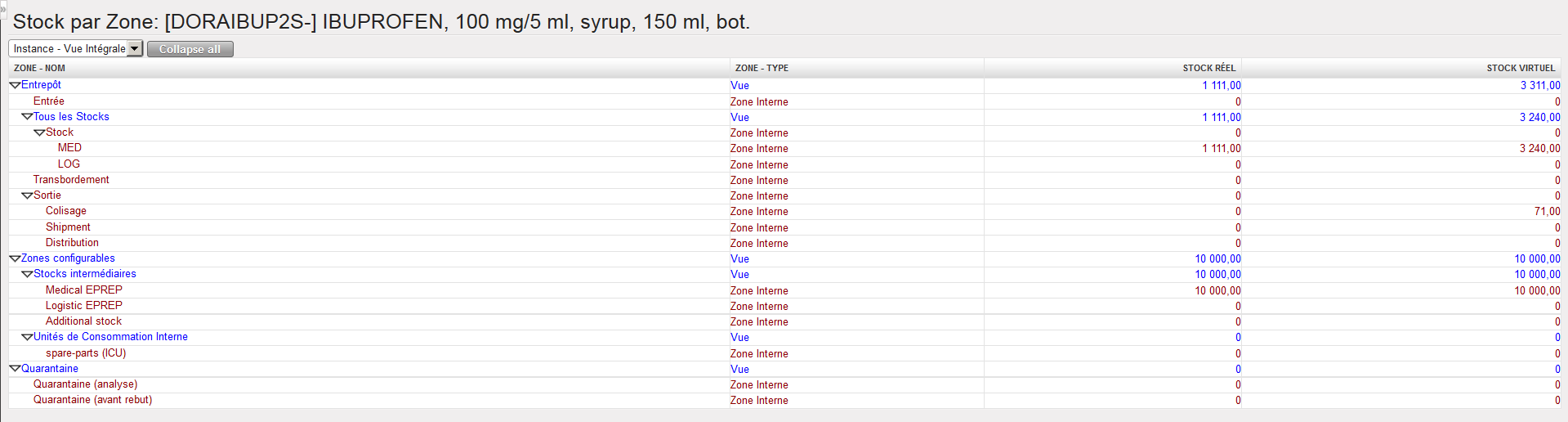Open Quarantaine (analyse) zone
Image resolution: width=1568 pixels, height=422 pixels.
click(85, 384)
